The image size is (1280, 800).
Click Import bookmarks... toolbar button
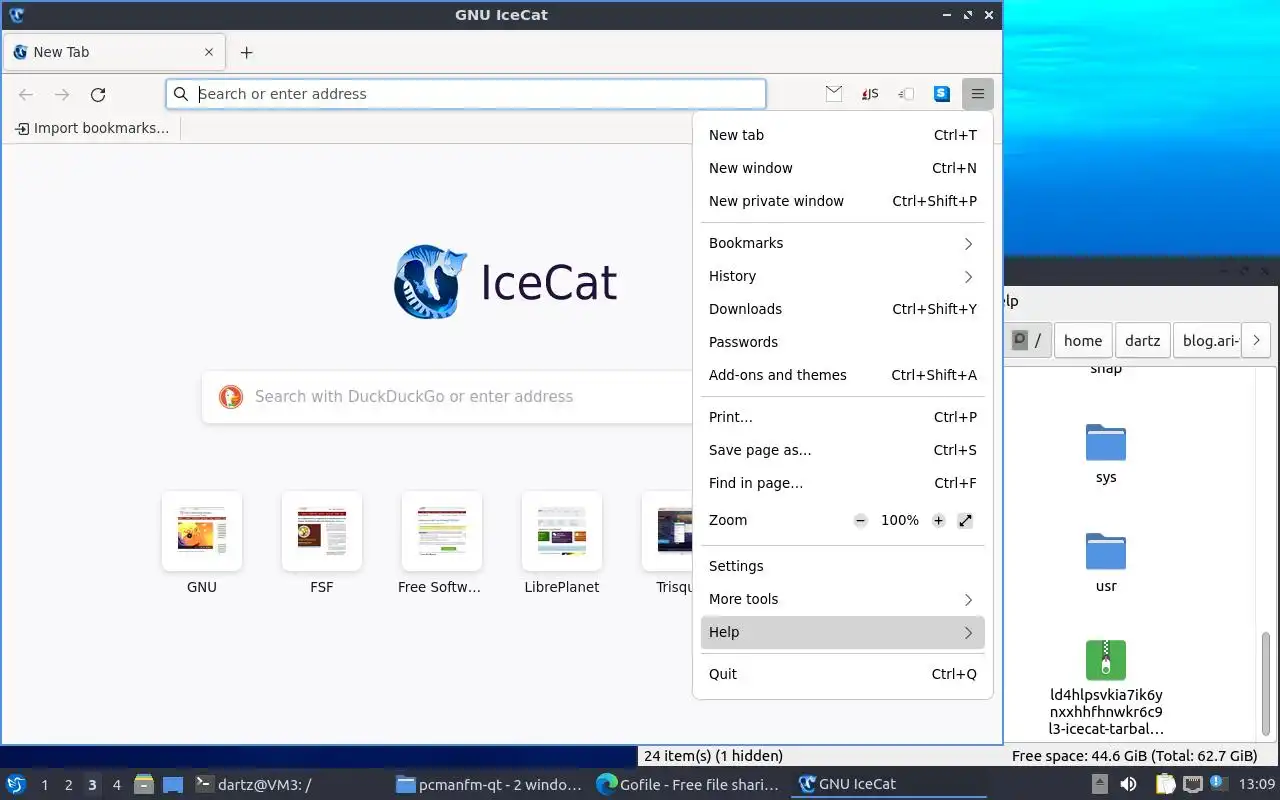93,128
